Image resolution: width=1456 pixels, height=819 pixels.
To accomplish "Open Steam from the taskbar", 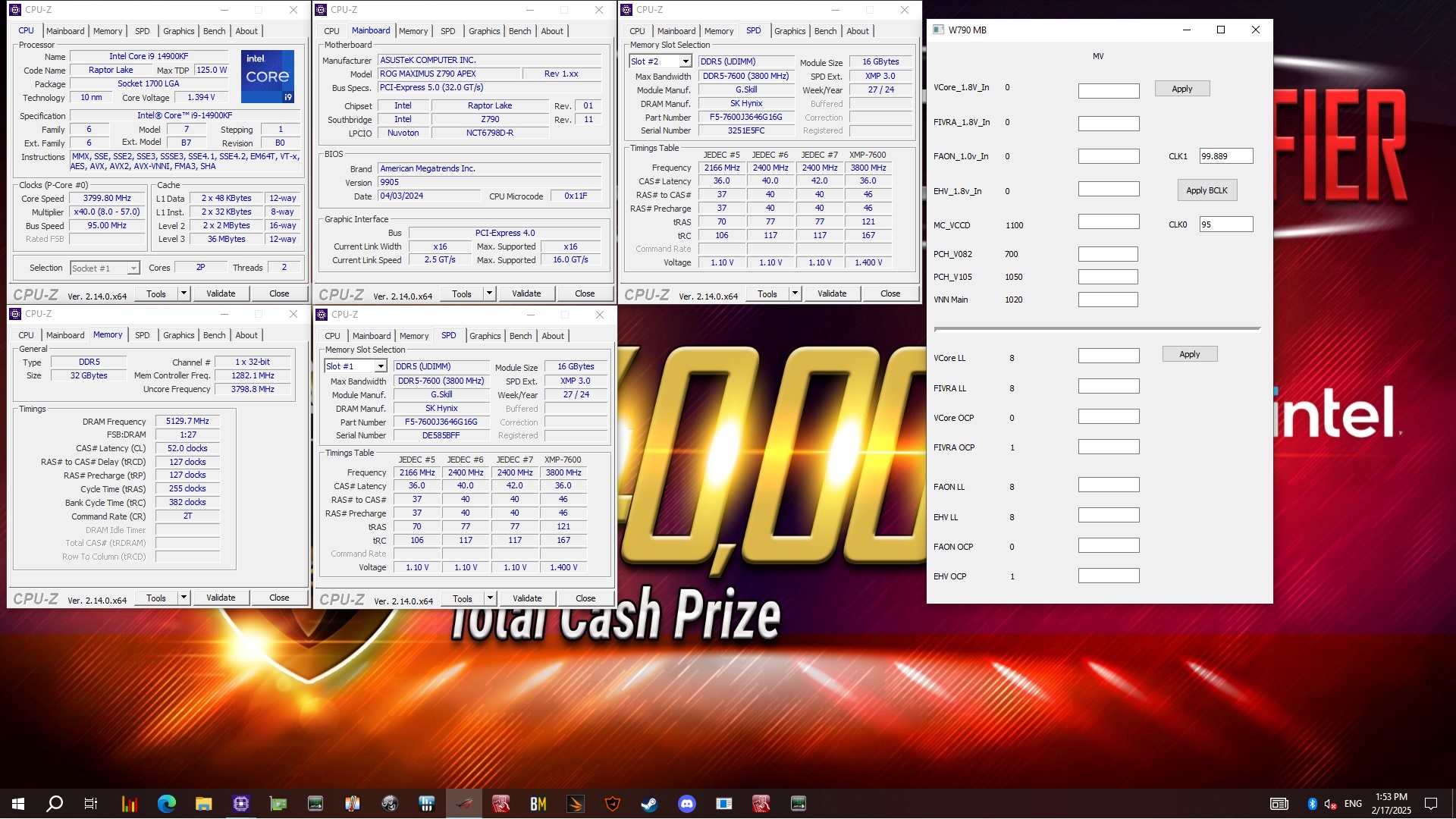I will click(649, 804).
